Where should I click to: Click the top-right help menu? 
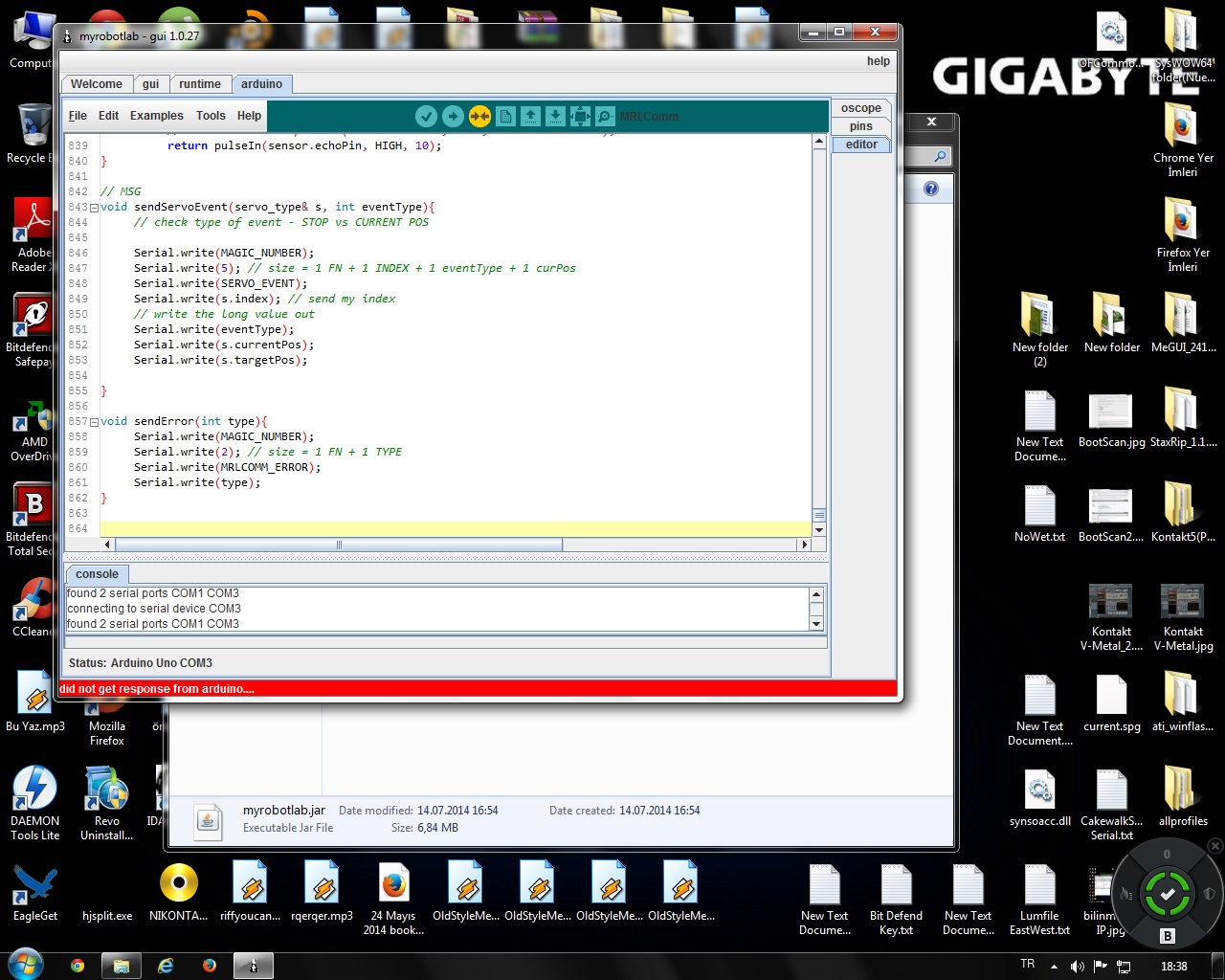[x=878, y=61]
